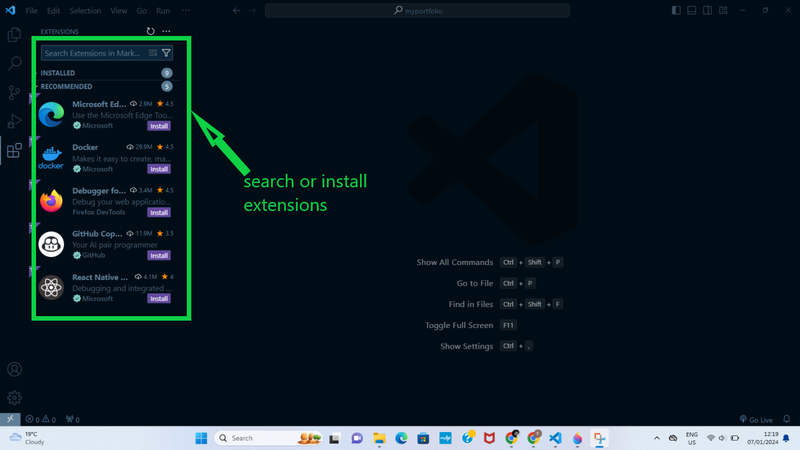This screenshot has height=450, width=800.
Task: Go back with the navigation arrow
Action: (236, 10)
